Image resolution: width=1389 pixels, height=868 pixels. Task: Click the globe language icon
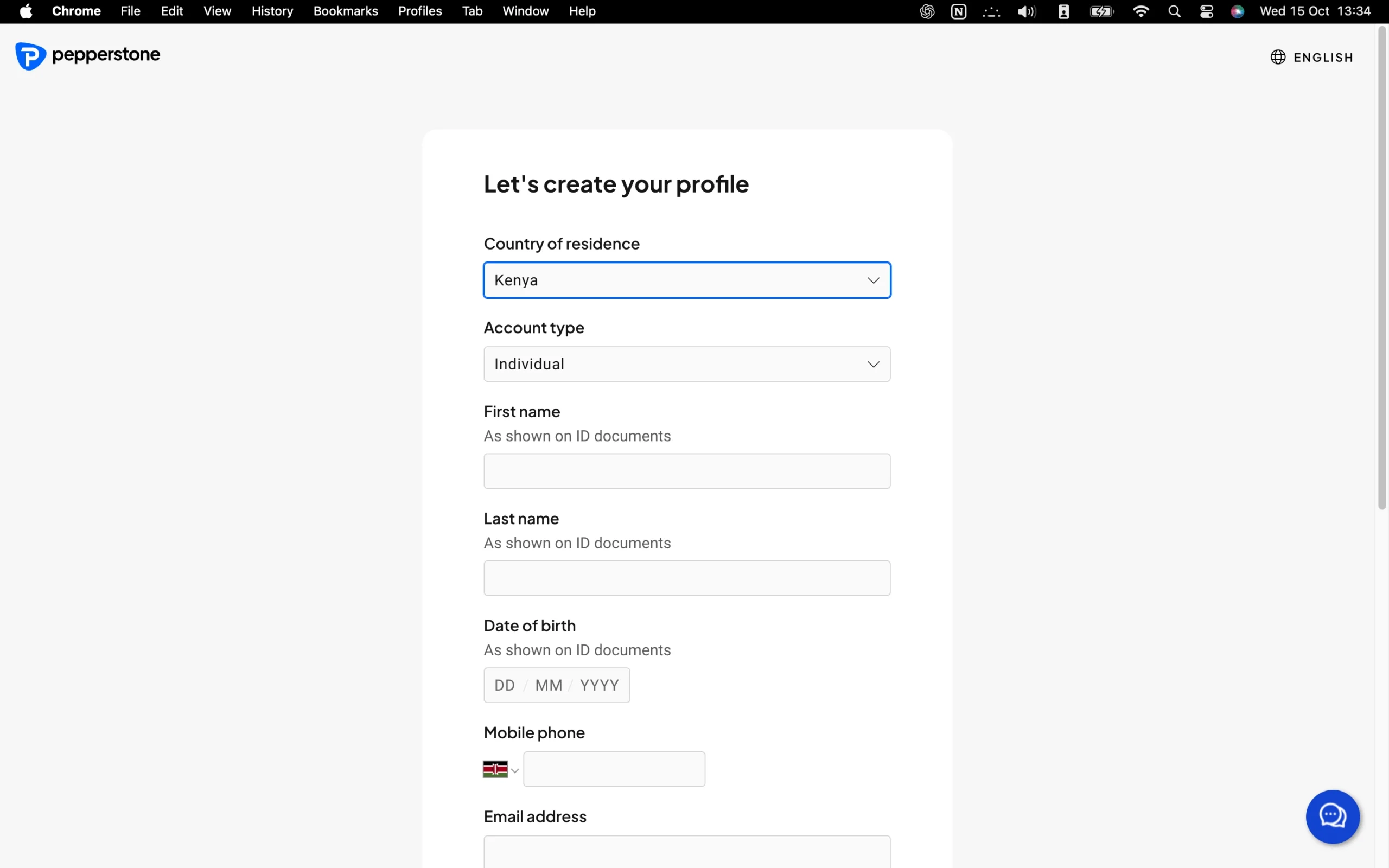1278,58
